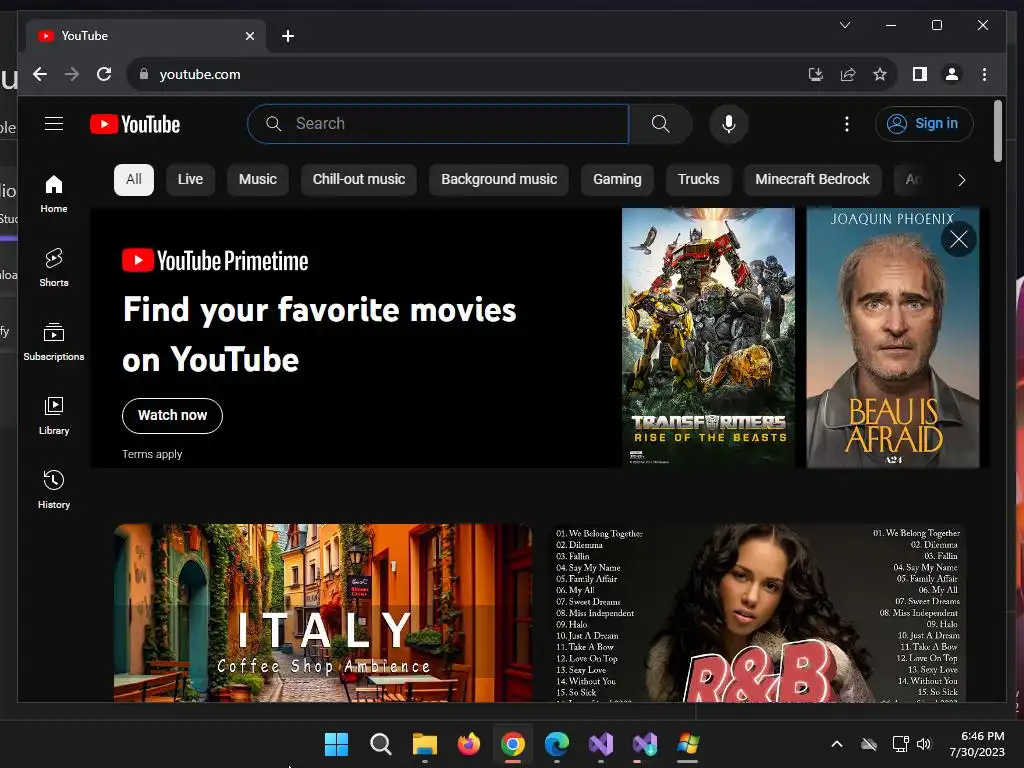This screenshot has width=1024, height=768.
Task: Open the Terms apply link
Action: 152,454
